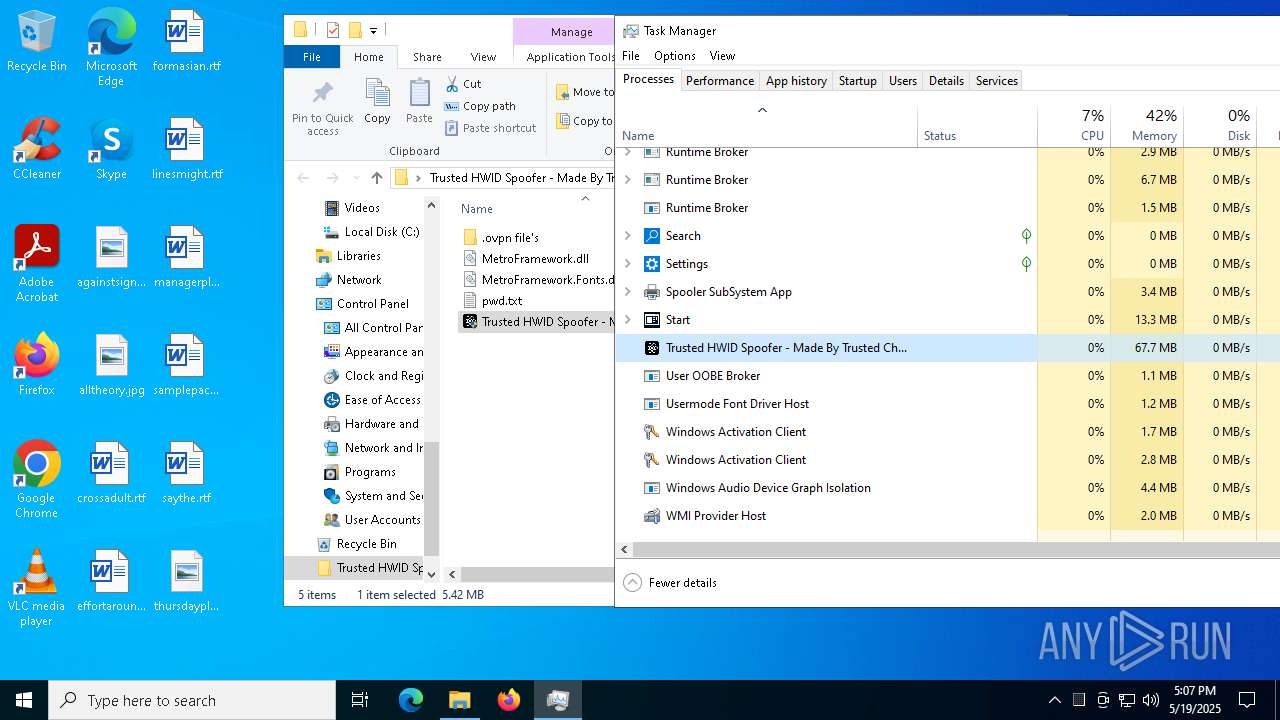The height and width of the screenshot is (720, 1280).
Task: Open Quick Access Toolbar customize dropdown
Action: point(373,31)
